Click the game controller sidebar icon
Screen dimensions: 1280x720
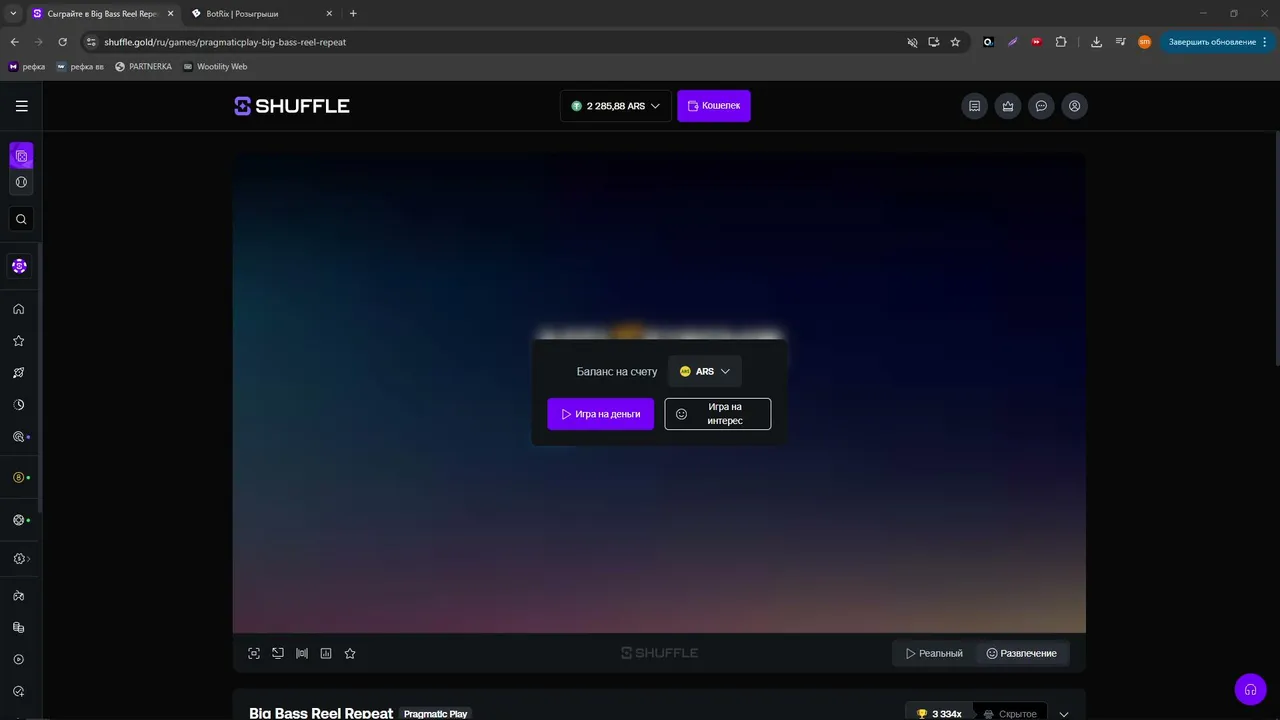(x=18, y=596)
